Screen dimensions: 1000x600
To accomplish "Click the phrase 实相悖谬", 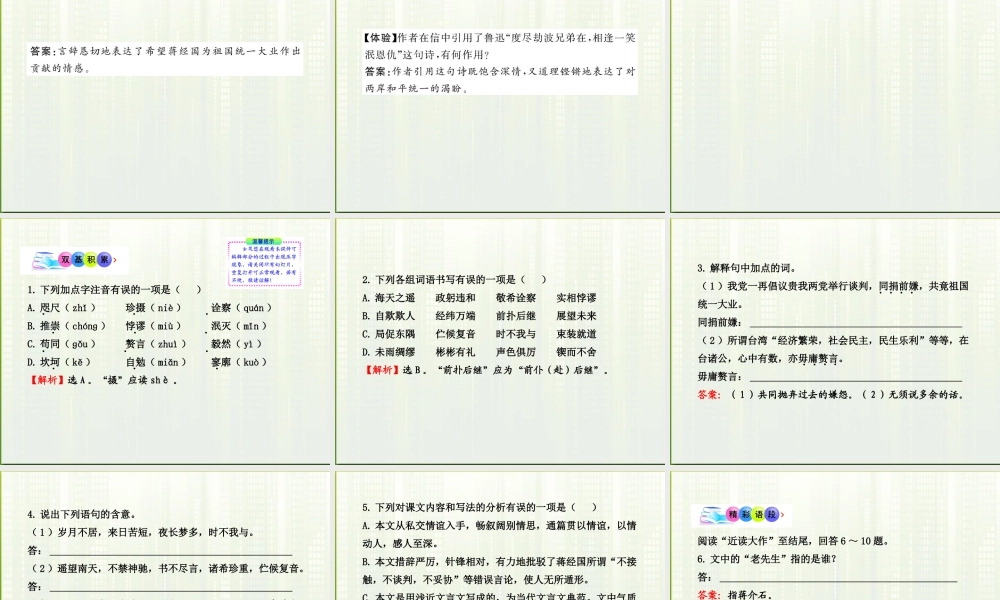I will [577, 298].
